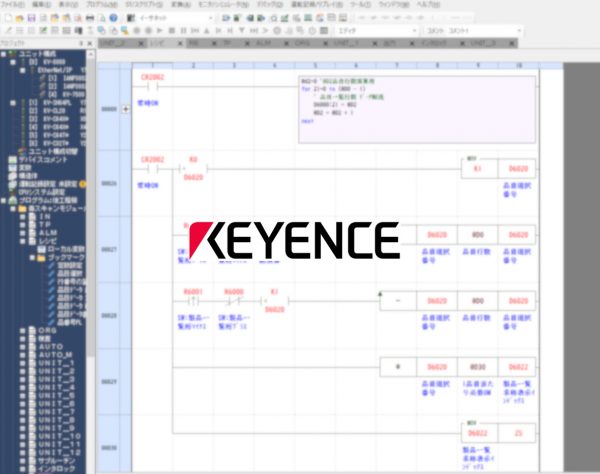Click ユニット構成切替 icon in project tree
This screenshot has height=474, width=600.
coord(22,151)
